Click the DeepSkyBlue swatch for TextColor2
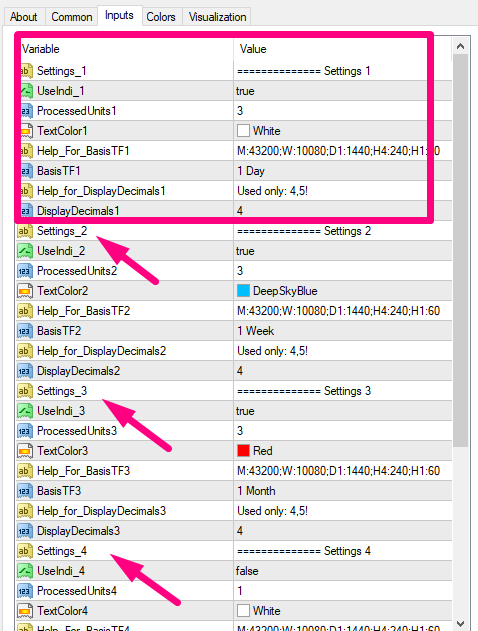Viewport: 478px width, 631px height. (243, 291)
